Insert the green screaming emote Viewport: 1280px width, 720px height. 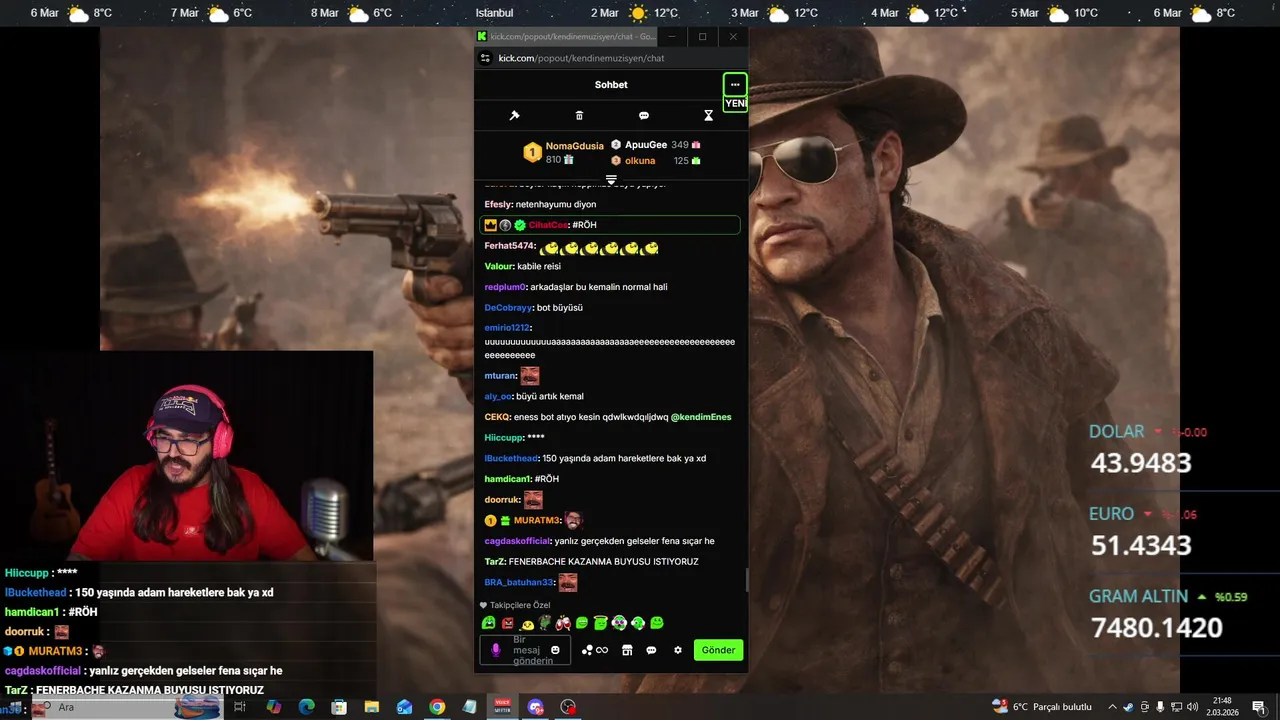tap(489, 623)
